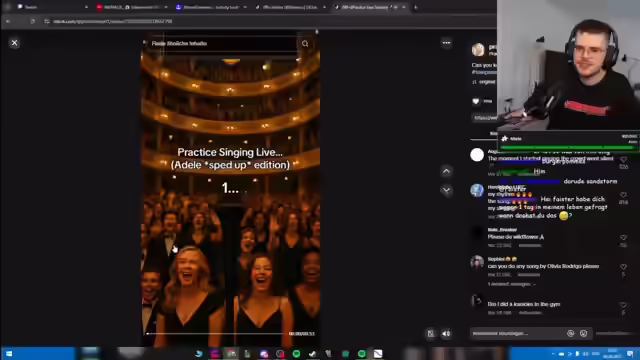
Task: Open the video author's avatar
Action: [x=478, y=49]
